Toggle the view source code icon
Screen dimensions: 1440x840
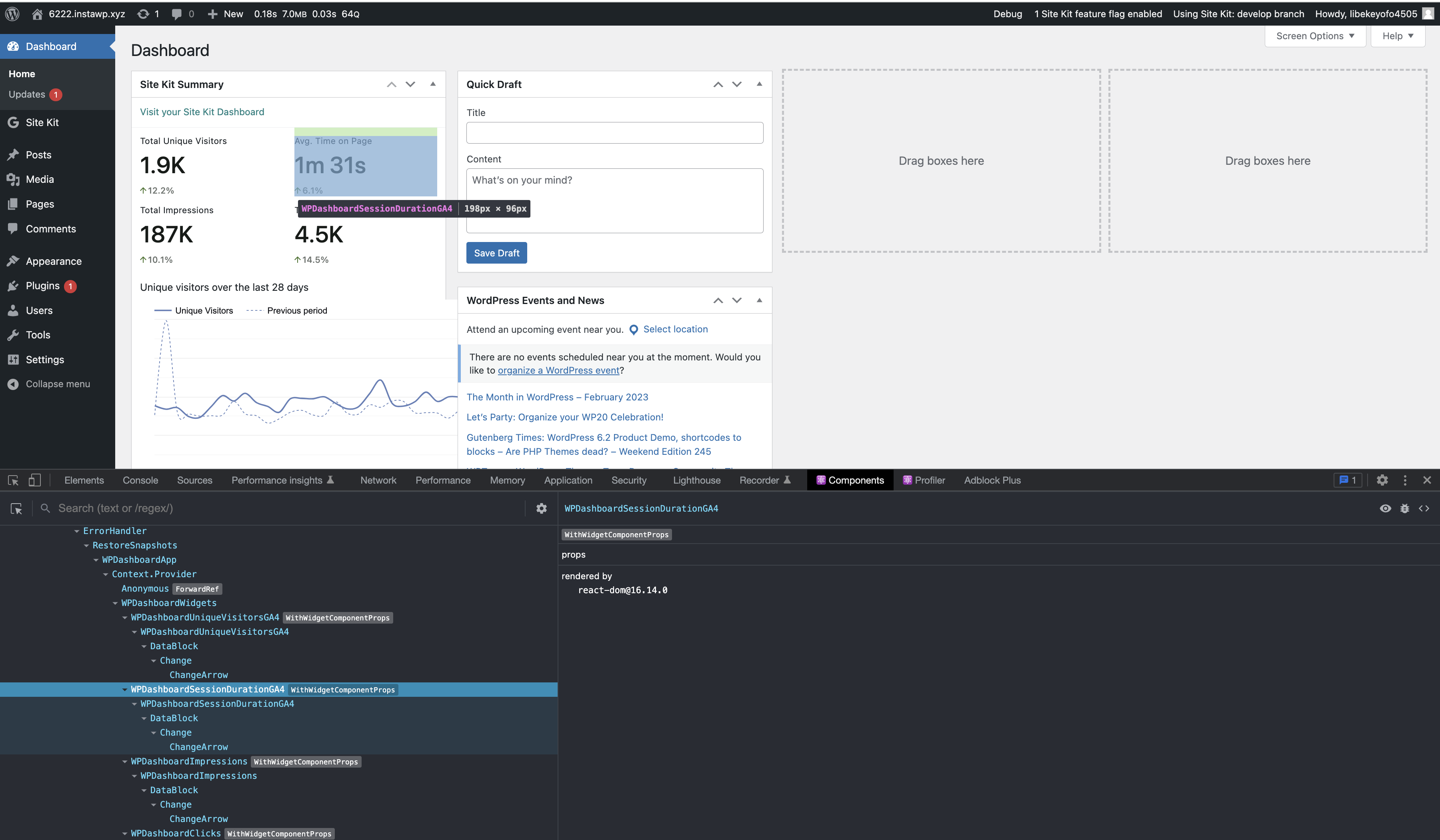[x=1424, y=508]
